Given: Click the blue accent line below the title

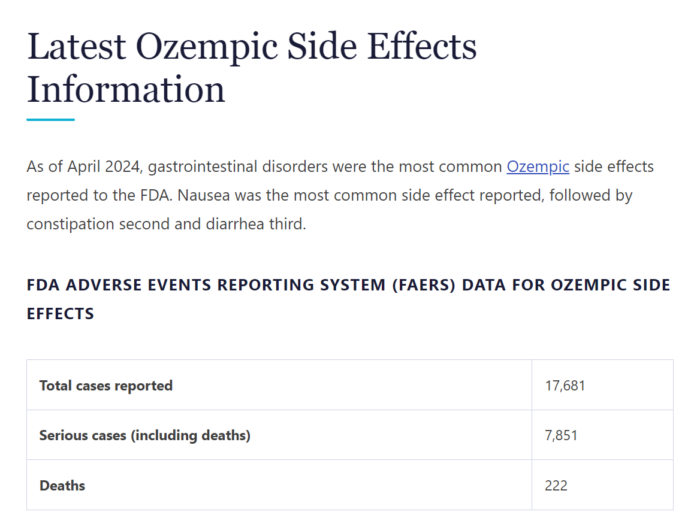Looking at the screenshot, I should point(50,120).
